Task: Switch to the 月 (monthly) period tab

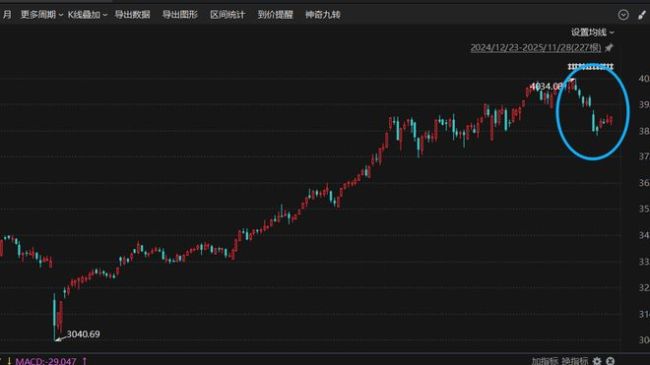Action: click(x=7, y=15)
